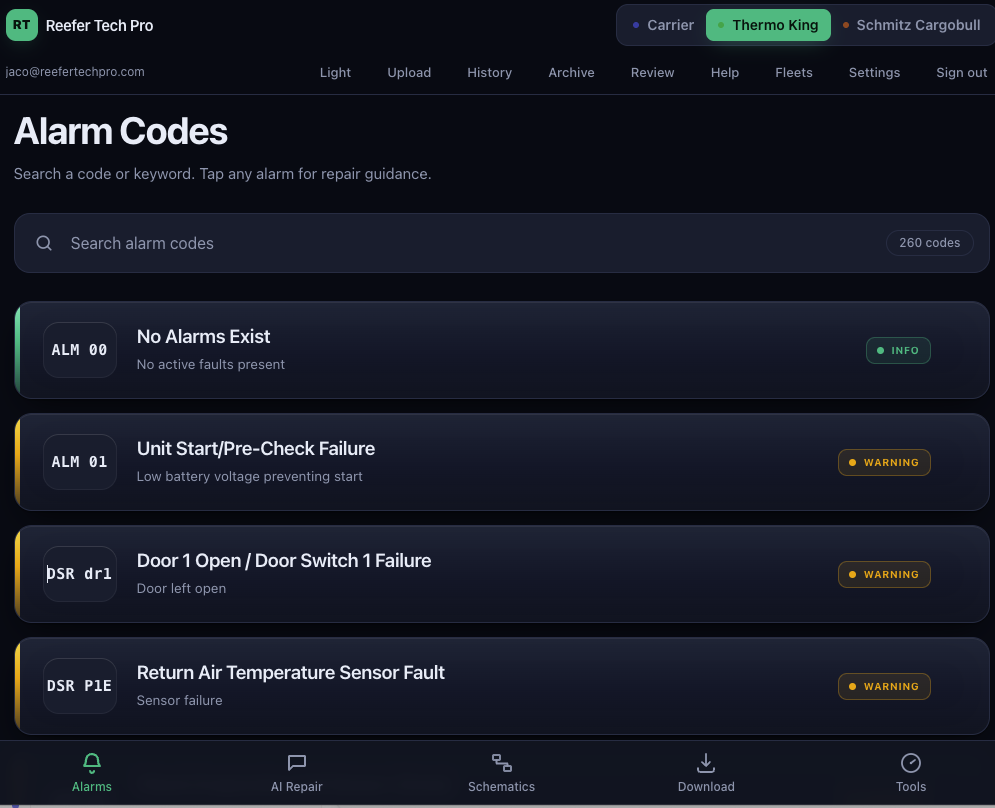
Task: Click the Sign out link
Action: pyautogui.click(x=961, y=72)
